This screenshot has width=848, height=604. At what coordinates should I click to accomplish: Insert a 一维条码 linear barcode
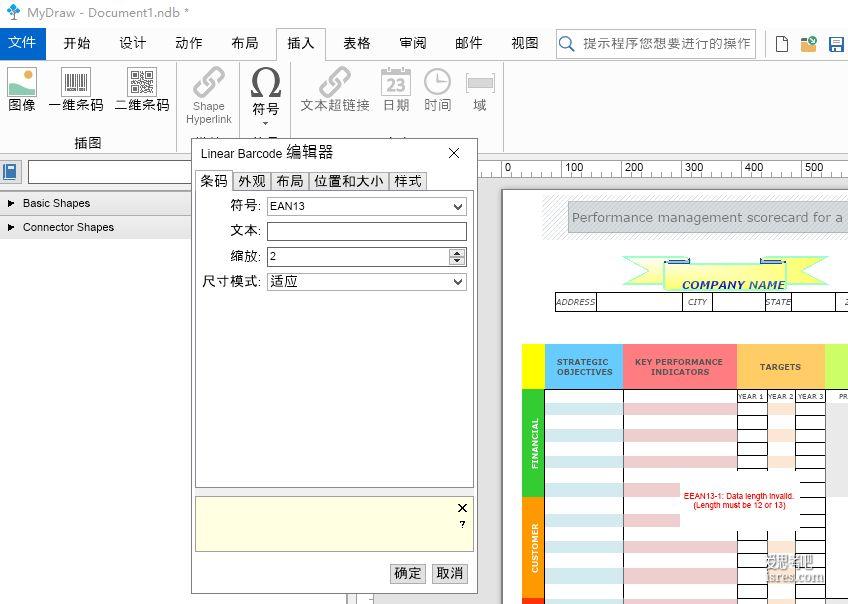[76, 89]
